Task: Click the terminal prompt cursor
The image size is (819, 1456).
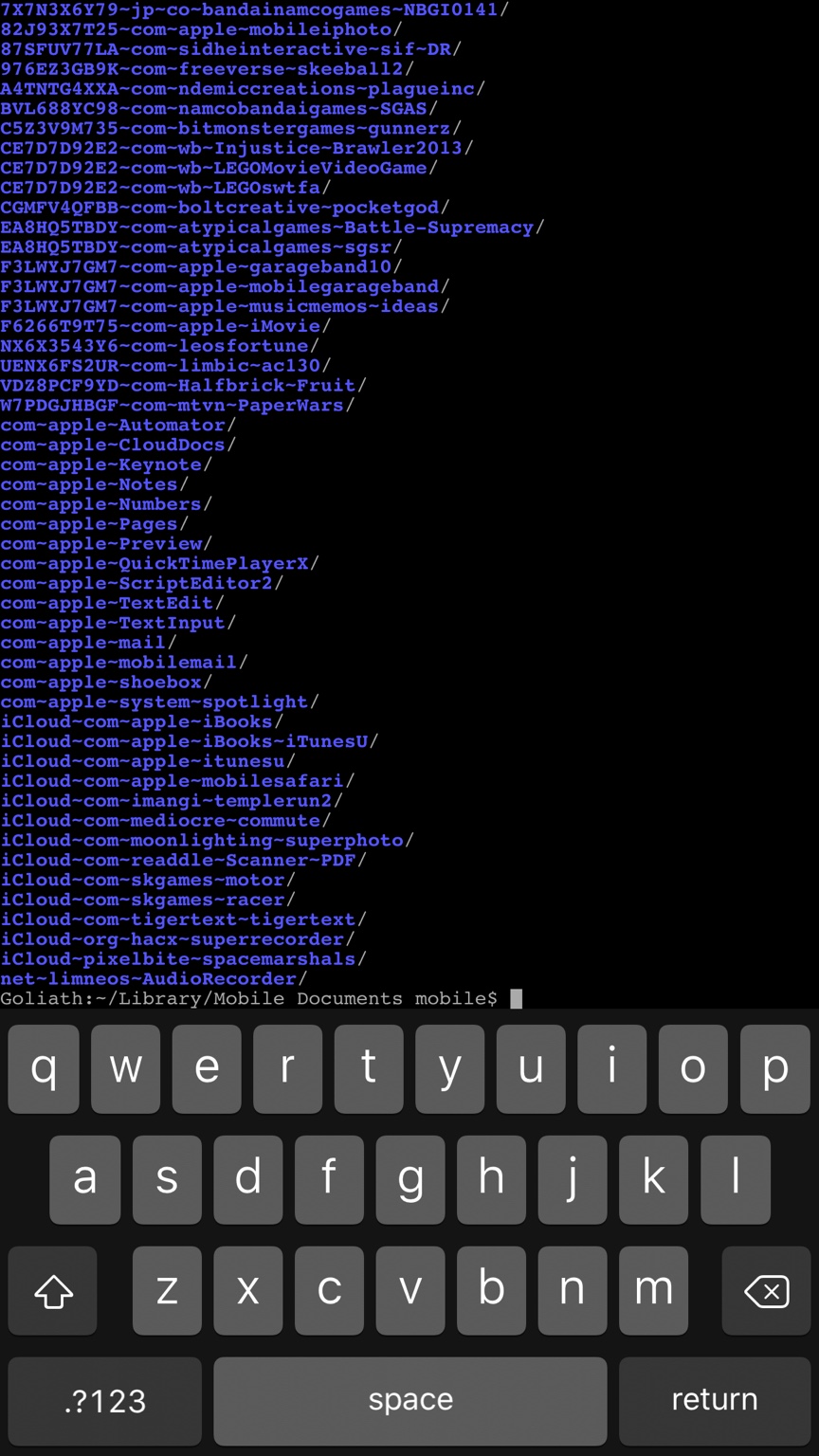Action: (x=517, y=998)
